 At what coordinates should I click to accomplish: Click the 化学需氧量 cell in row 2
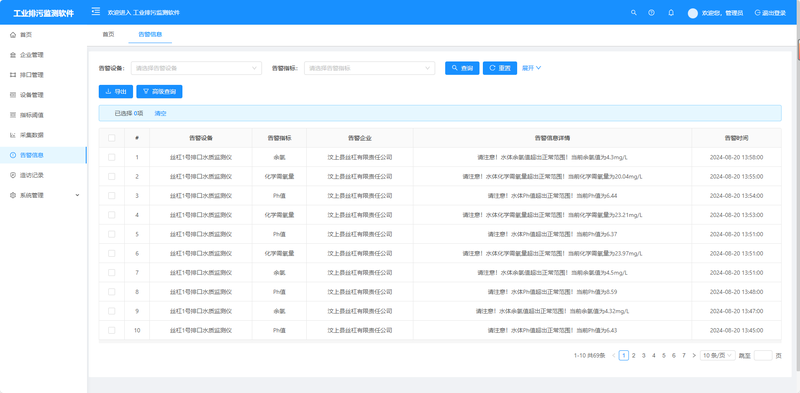pos(279,176)
